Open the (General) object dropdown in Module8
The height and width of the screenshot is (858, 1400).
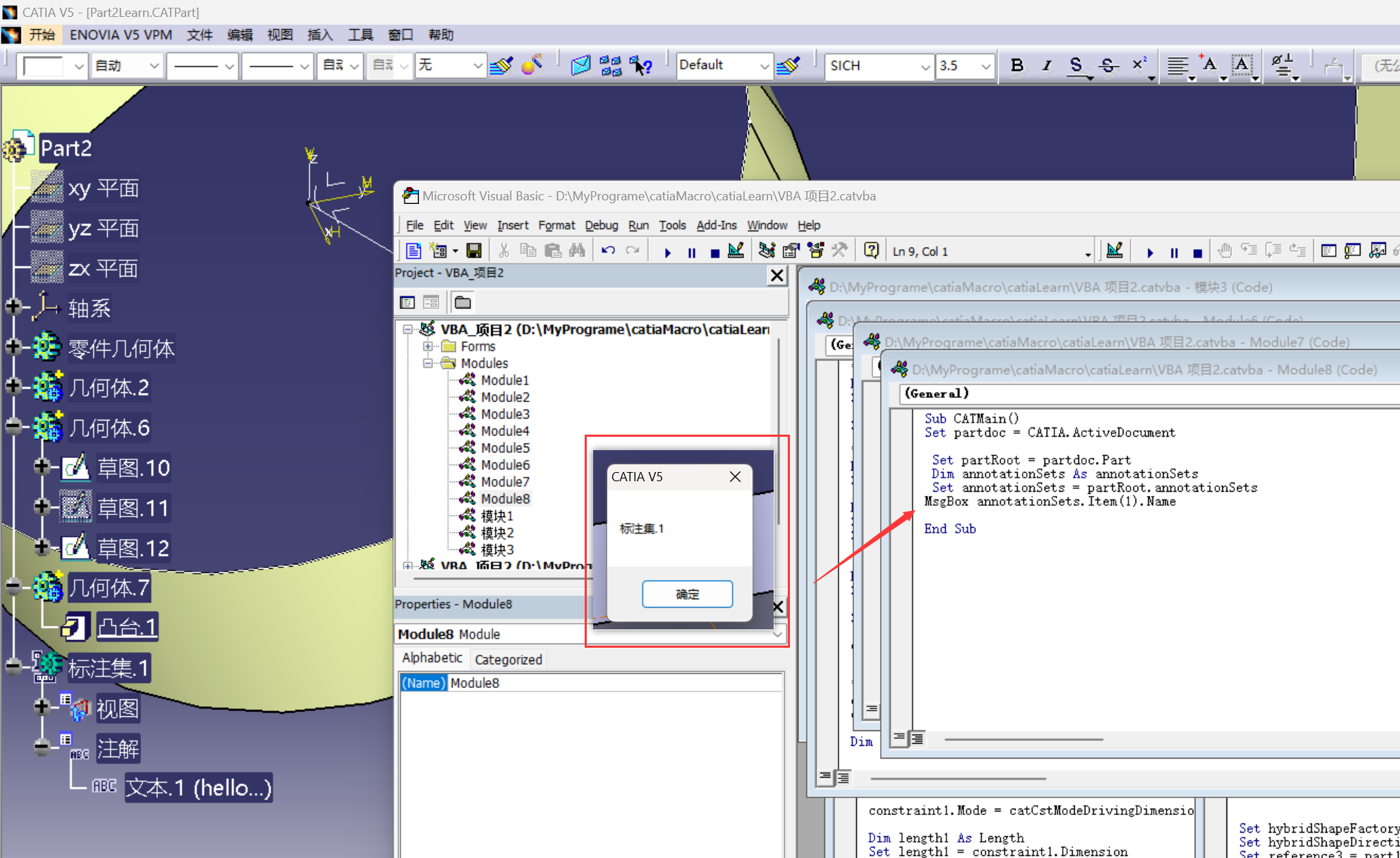[1150, 394]
